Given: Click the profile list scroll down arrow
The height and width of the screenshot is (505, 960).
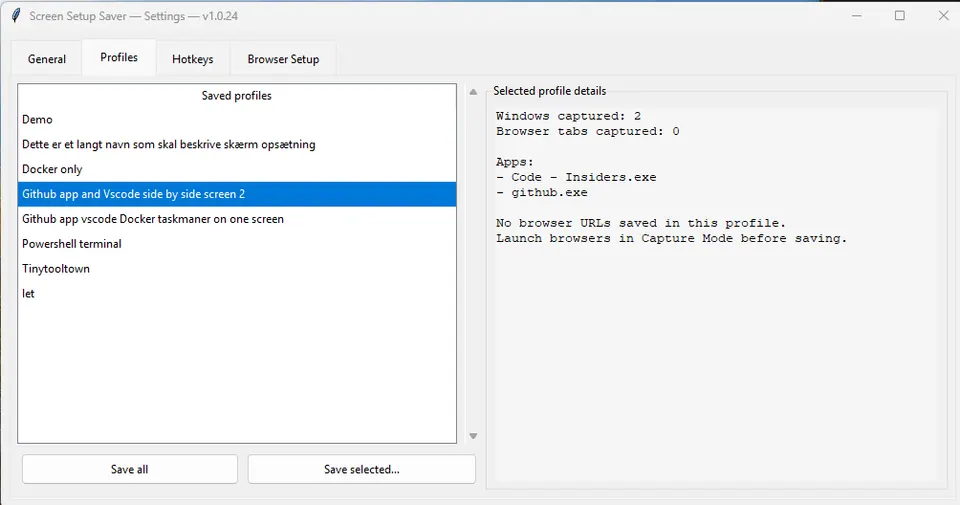Looking at the screenshot, I should tap(473, 436).
